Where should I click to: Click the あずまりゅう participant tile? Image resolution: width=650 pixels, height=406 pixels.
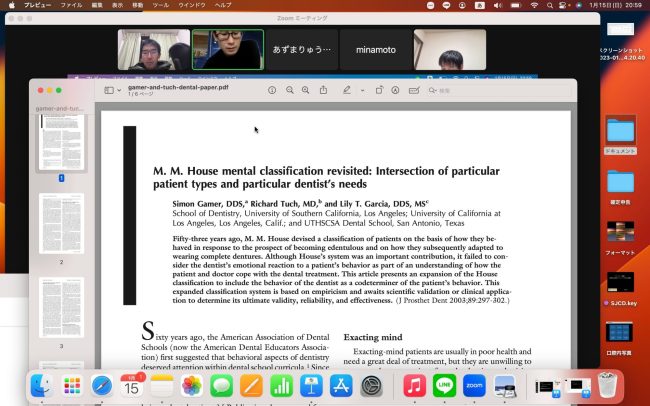click(x=301, y=49)
